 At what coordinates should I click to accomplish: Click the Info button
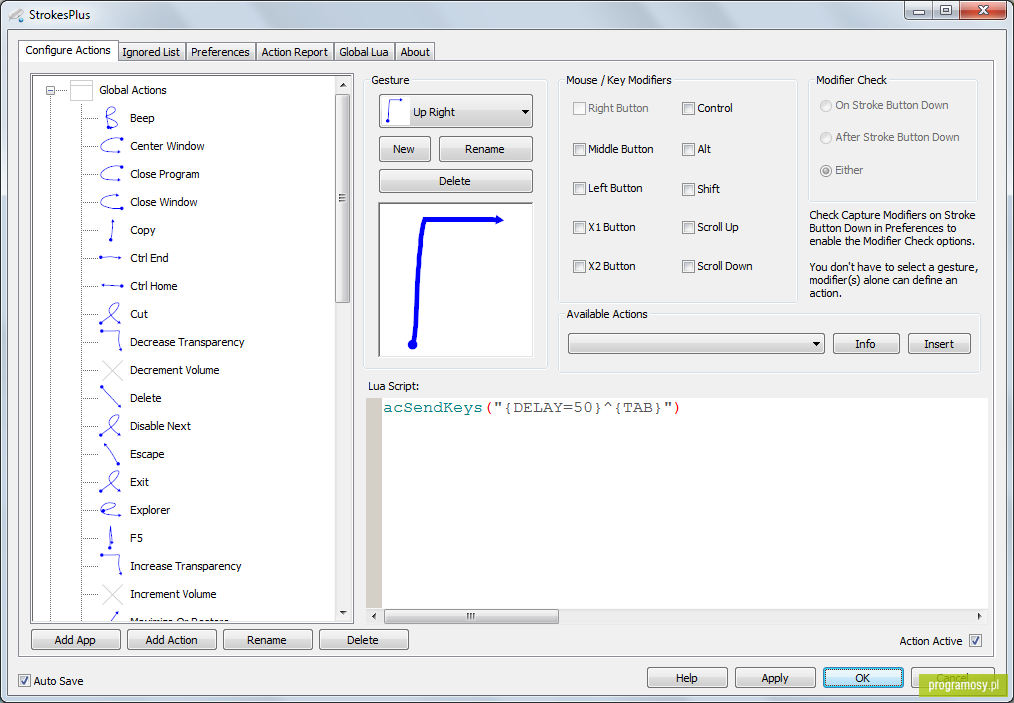click(x=865, y=343)
